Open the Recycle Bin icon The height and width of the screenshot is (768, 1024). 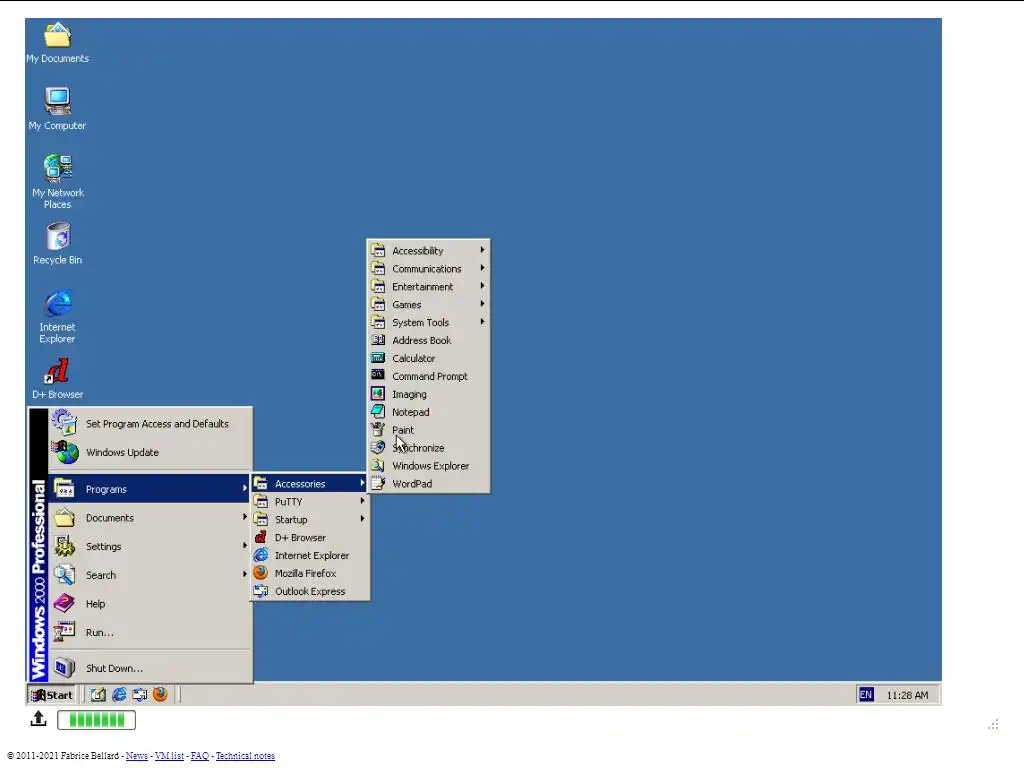coord(57,243)
